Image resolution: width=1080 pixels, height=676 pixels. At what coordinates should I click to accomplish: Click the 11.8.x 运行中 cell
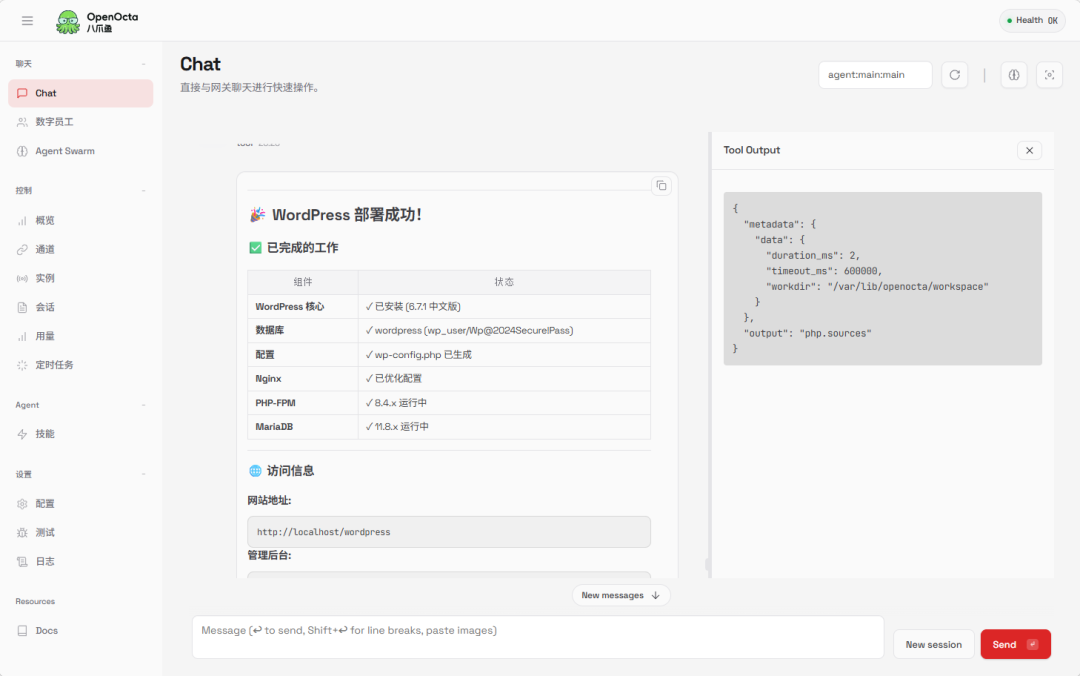503,427
